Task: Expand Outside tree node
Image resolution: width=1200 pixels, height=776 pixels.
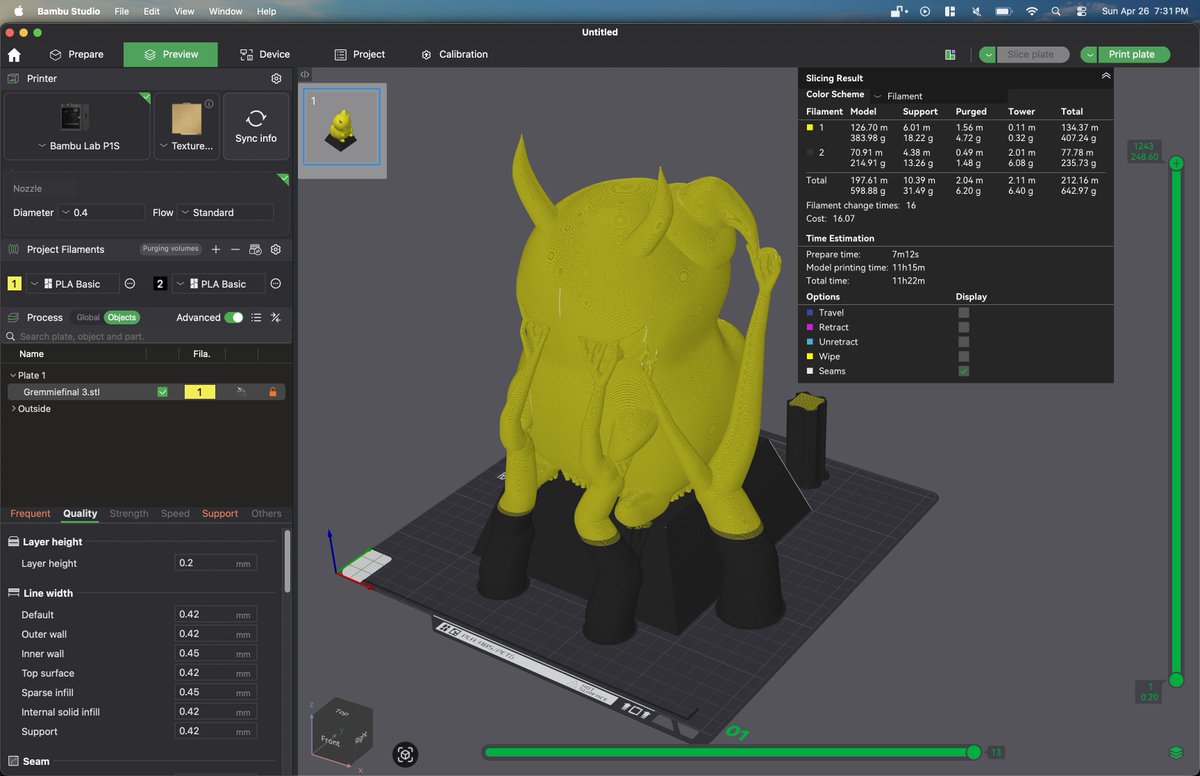Action: (x=13, y=409)
